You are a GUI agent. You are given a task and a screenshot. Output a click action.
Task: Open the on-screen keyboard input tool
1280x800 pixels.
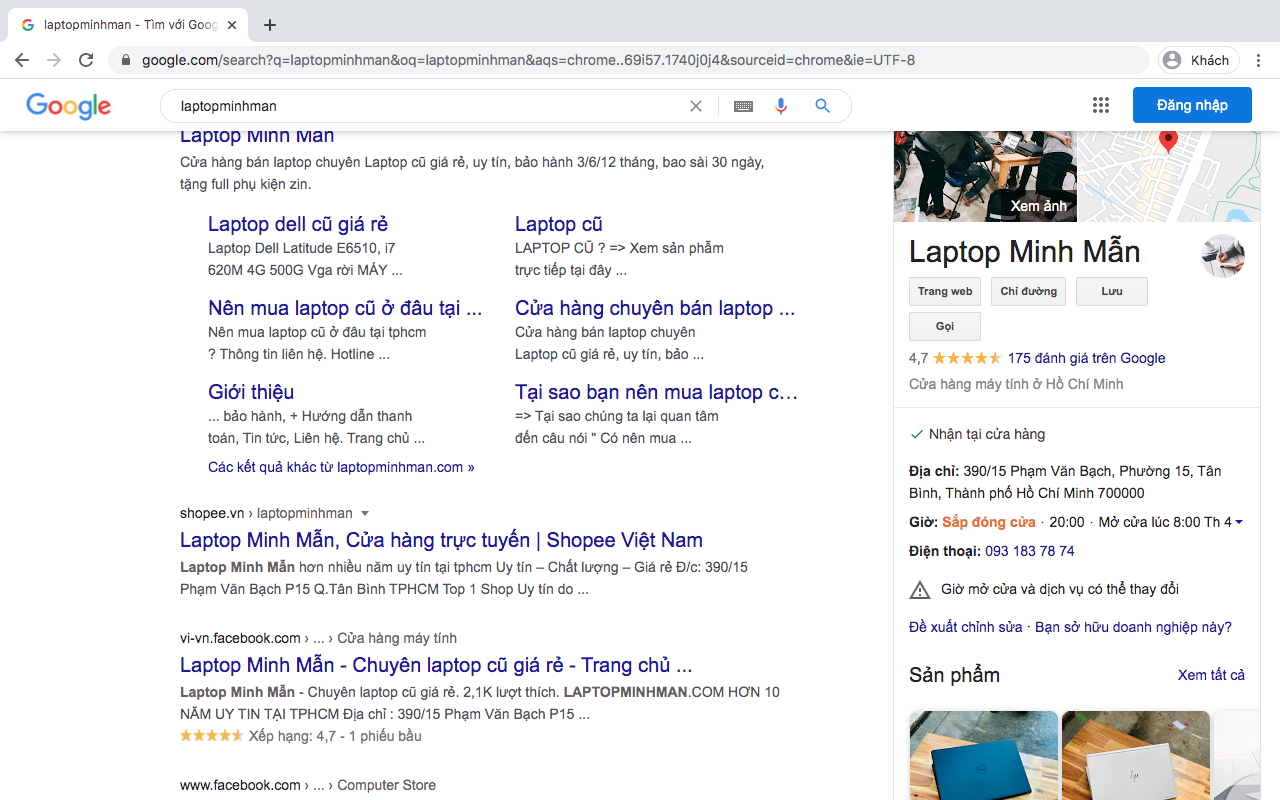(x=743, y=106)
